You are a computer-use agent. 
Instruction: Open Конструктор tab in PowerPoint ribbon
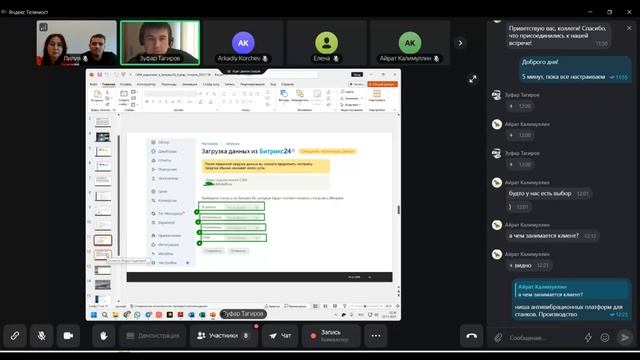(146, 84)
